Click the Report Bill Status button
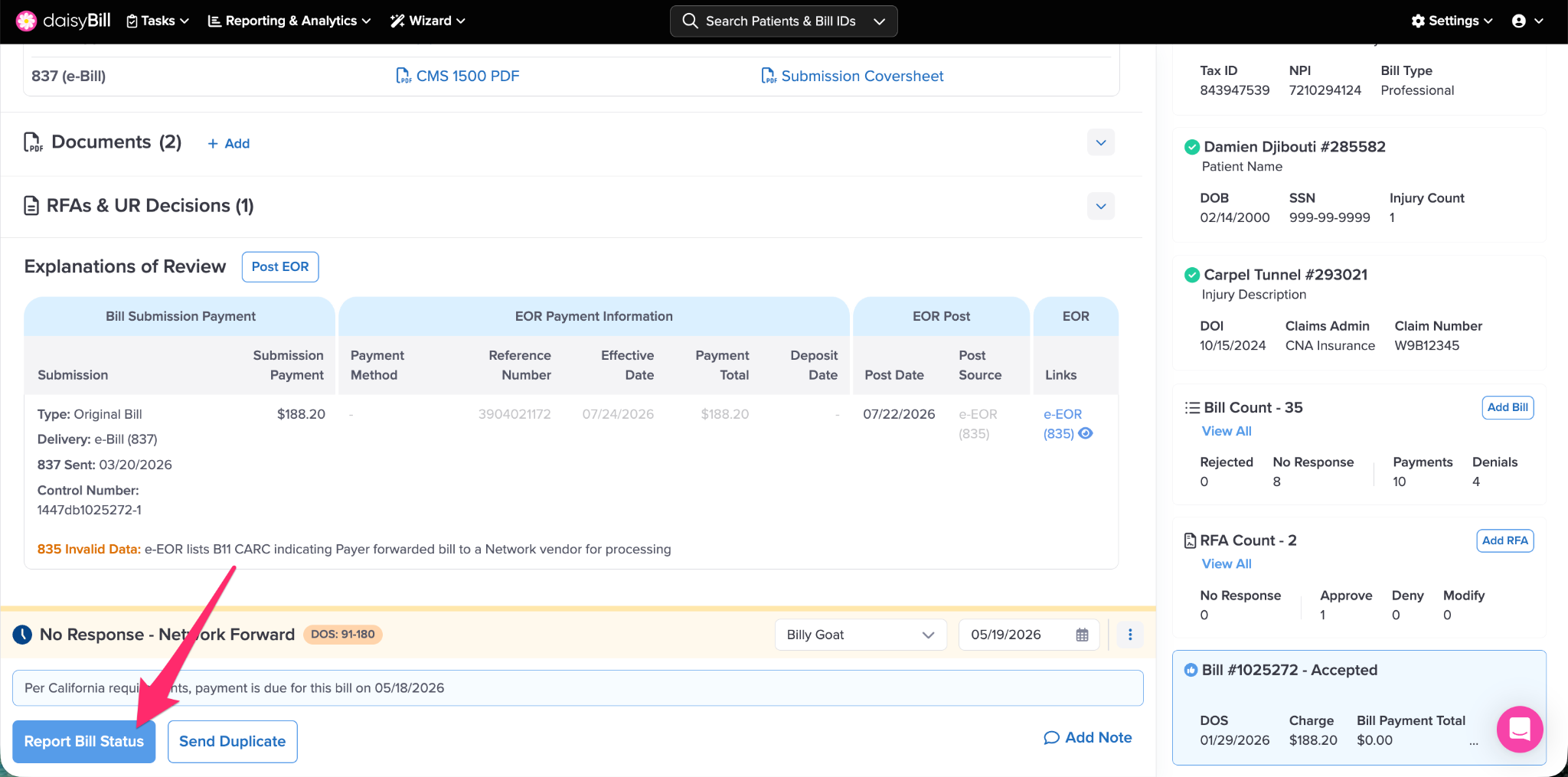 [84, 741]
